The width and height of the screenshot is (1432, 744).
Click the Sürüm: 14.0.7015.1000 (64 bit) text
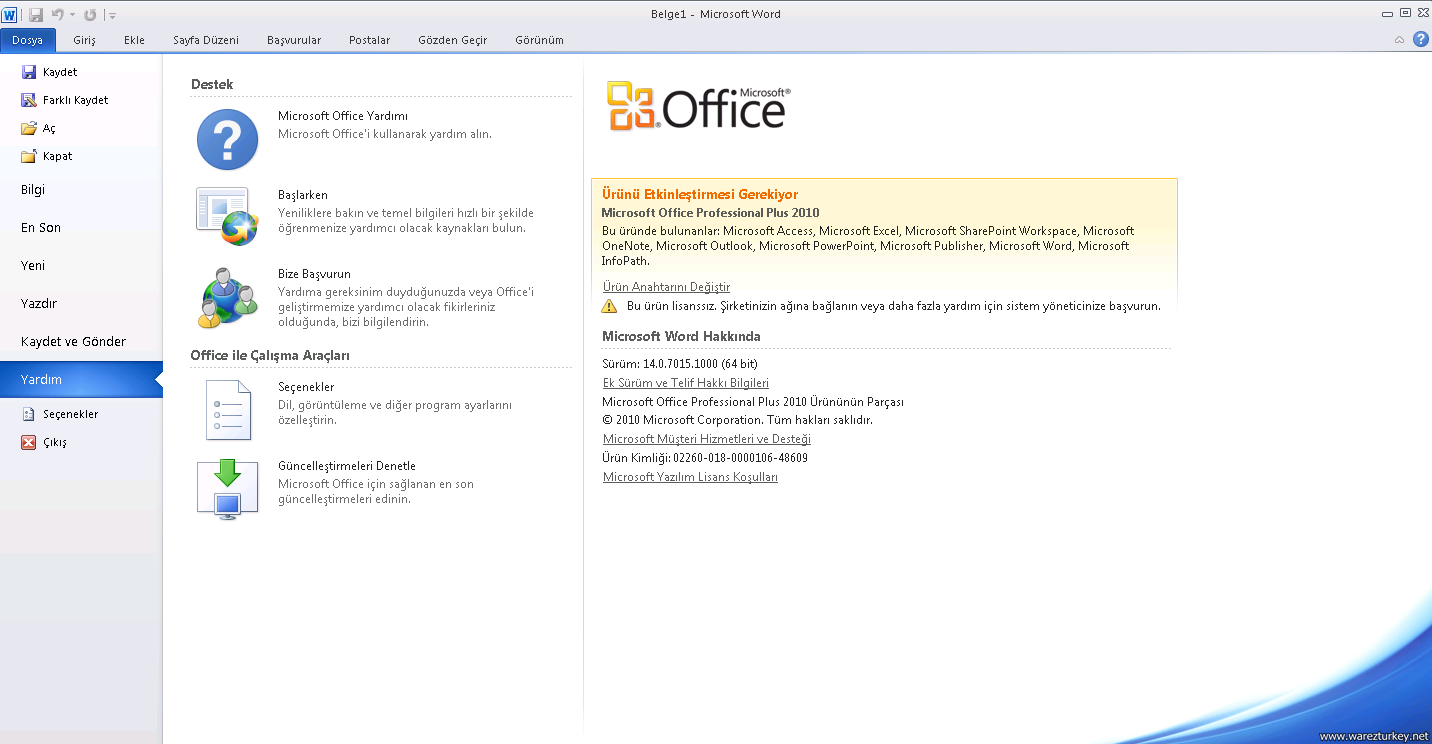tap(680, 364)
